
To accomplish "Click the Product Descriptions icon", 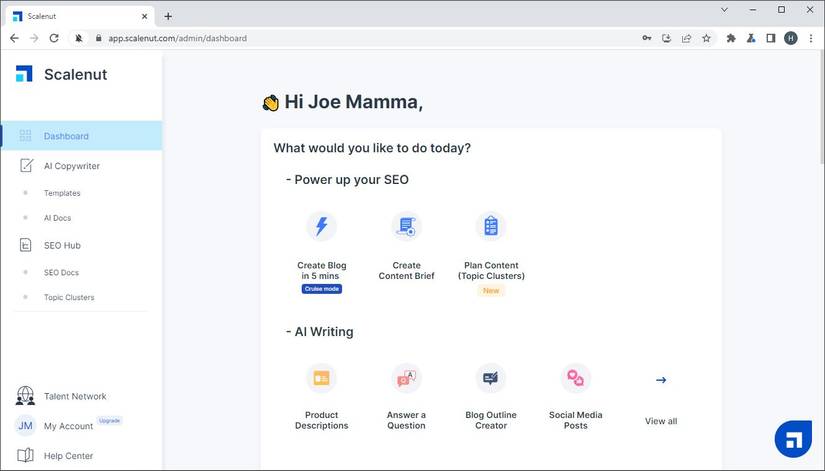I will [x=321, y=378].
